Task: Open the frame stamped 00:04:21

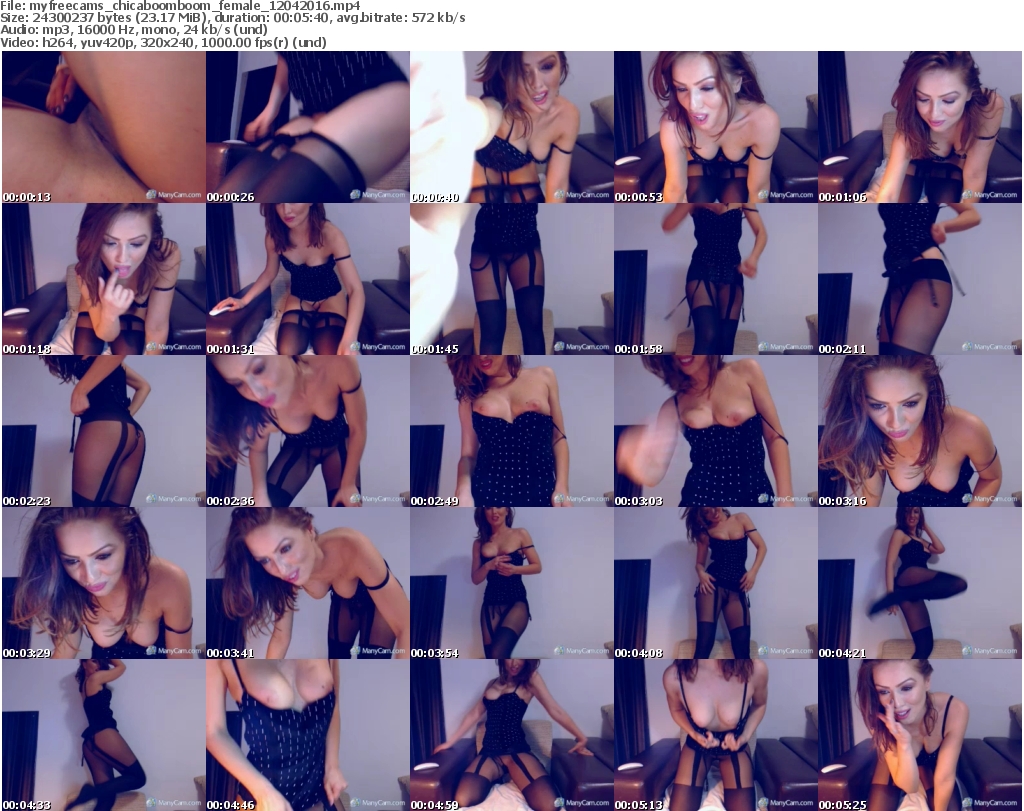Action: (920, 583)
